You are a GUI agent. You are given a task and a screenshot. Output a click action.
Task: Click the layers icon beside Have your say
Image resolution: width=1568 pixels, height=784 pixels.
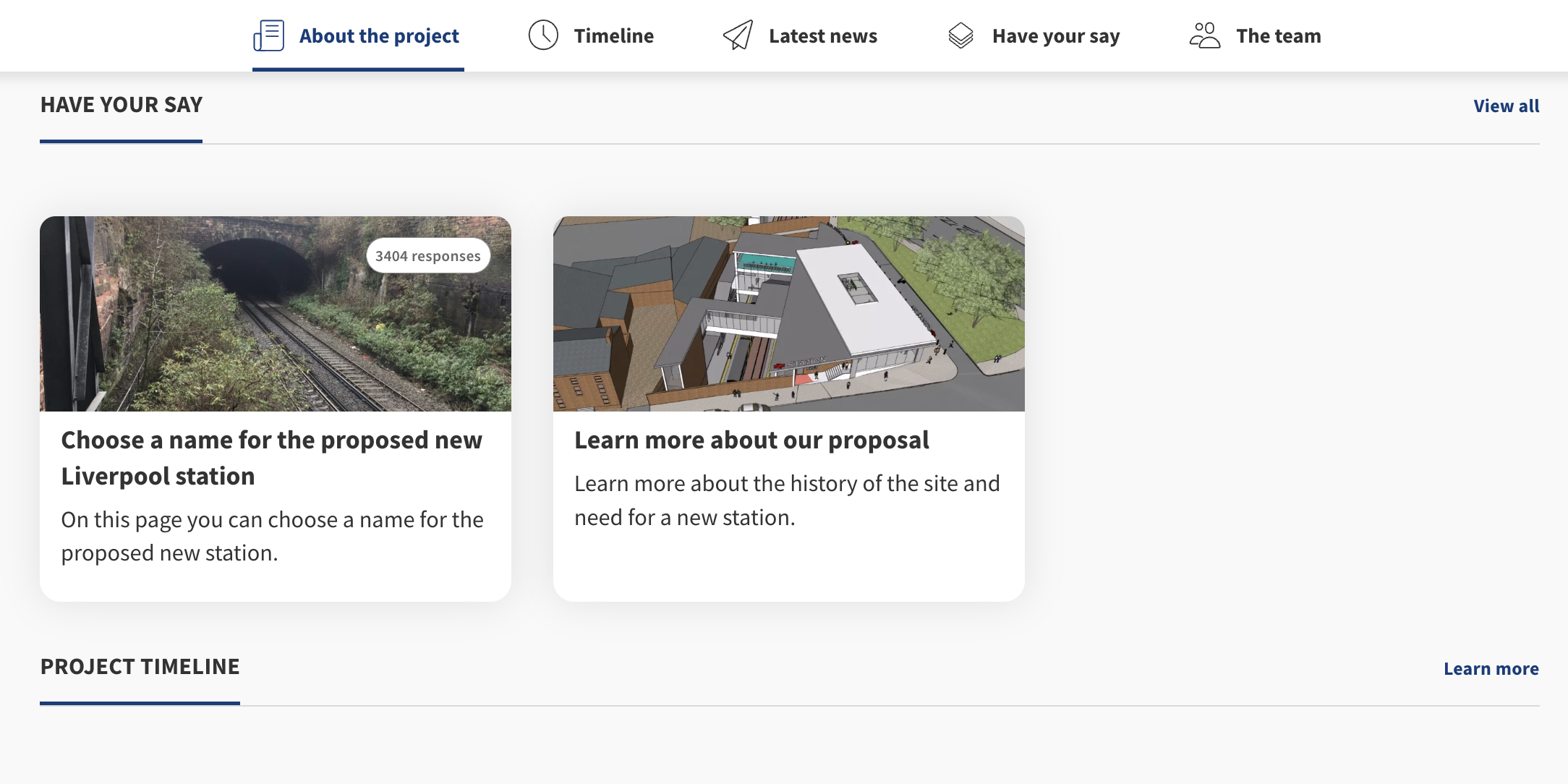tap(961, 35)
